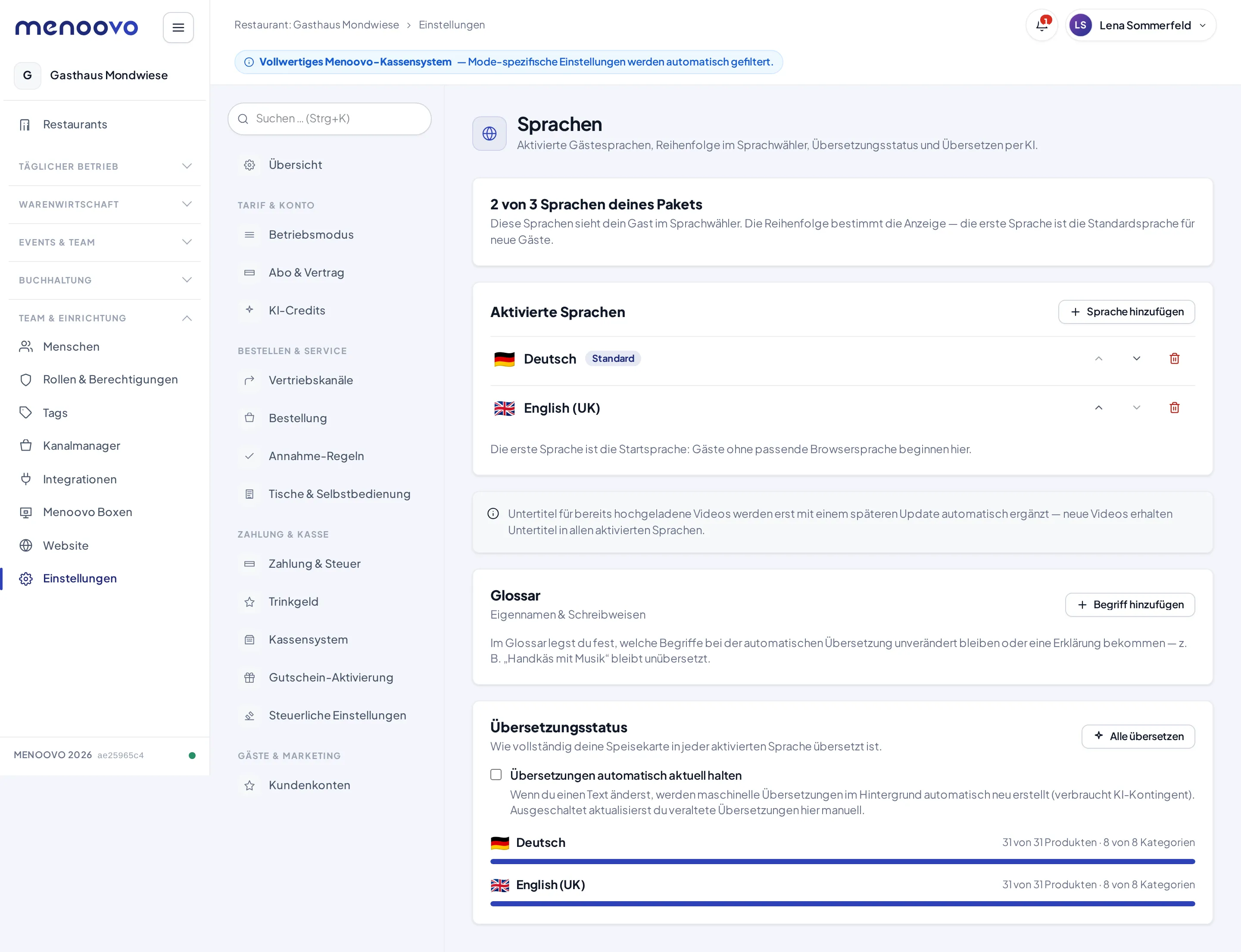Move Deutsch up in order

(1098, 358)
